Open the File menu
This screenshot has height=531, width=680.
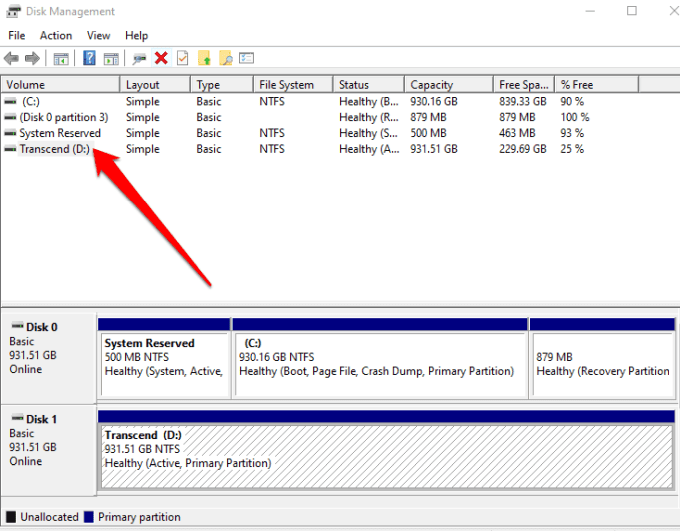click(16, 35)
